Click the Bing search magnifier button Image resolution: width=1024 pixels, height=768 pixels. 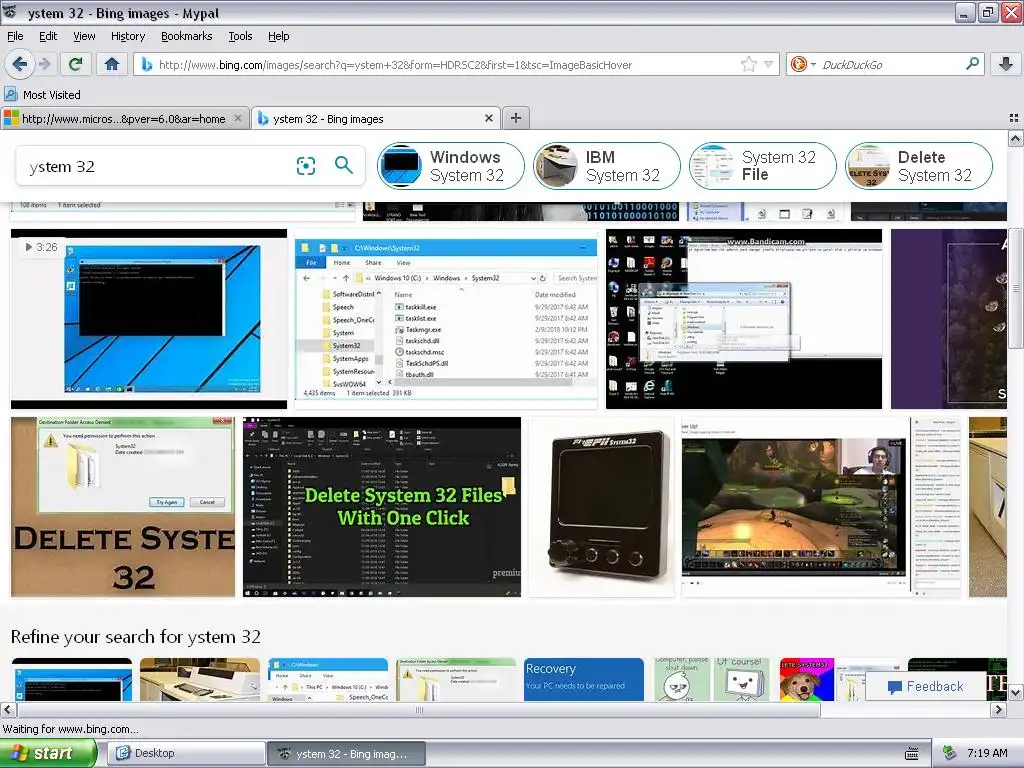(344, 165)
